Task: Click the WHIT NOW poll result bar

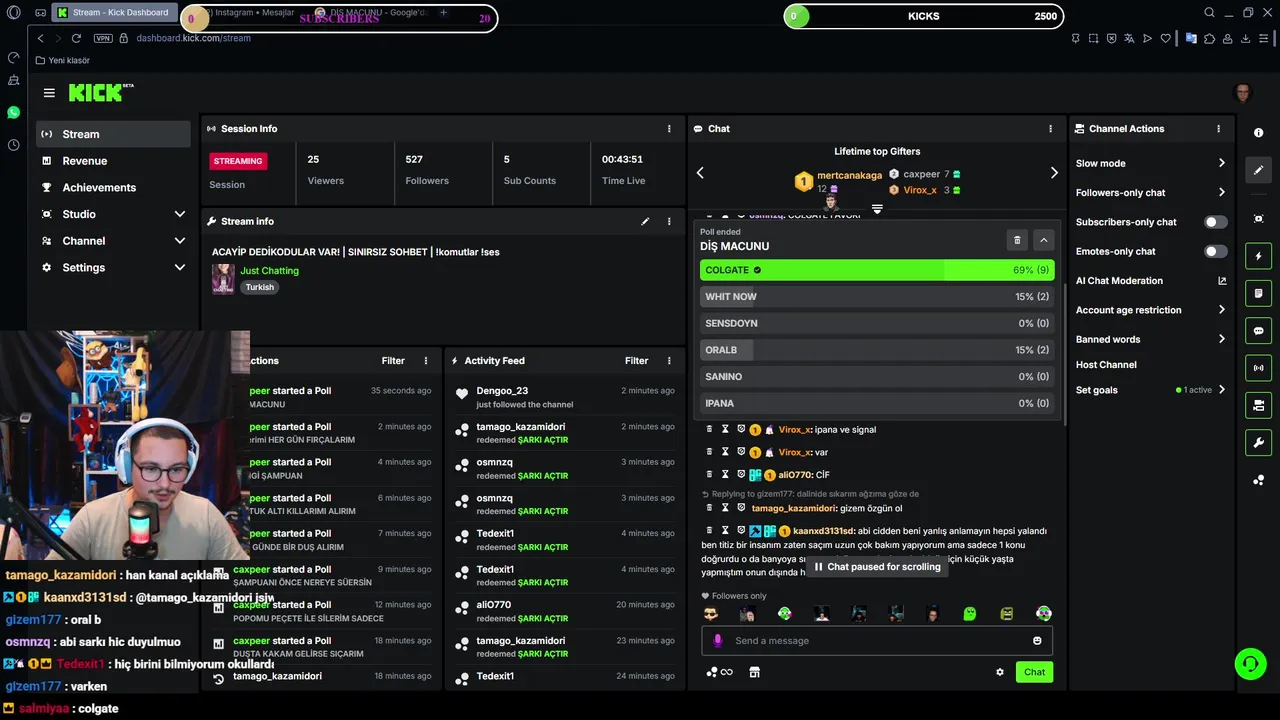Action: [877, 297]
